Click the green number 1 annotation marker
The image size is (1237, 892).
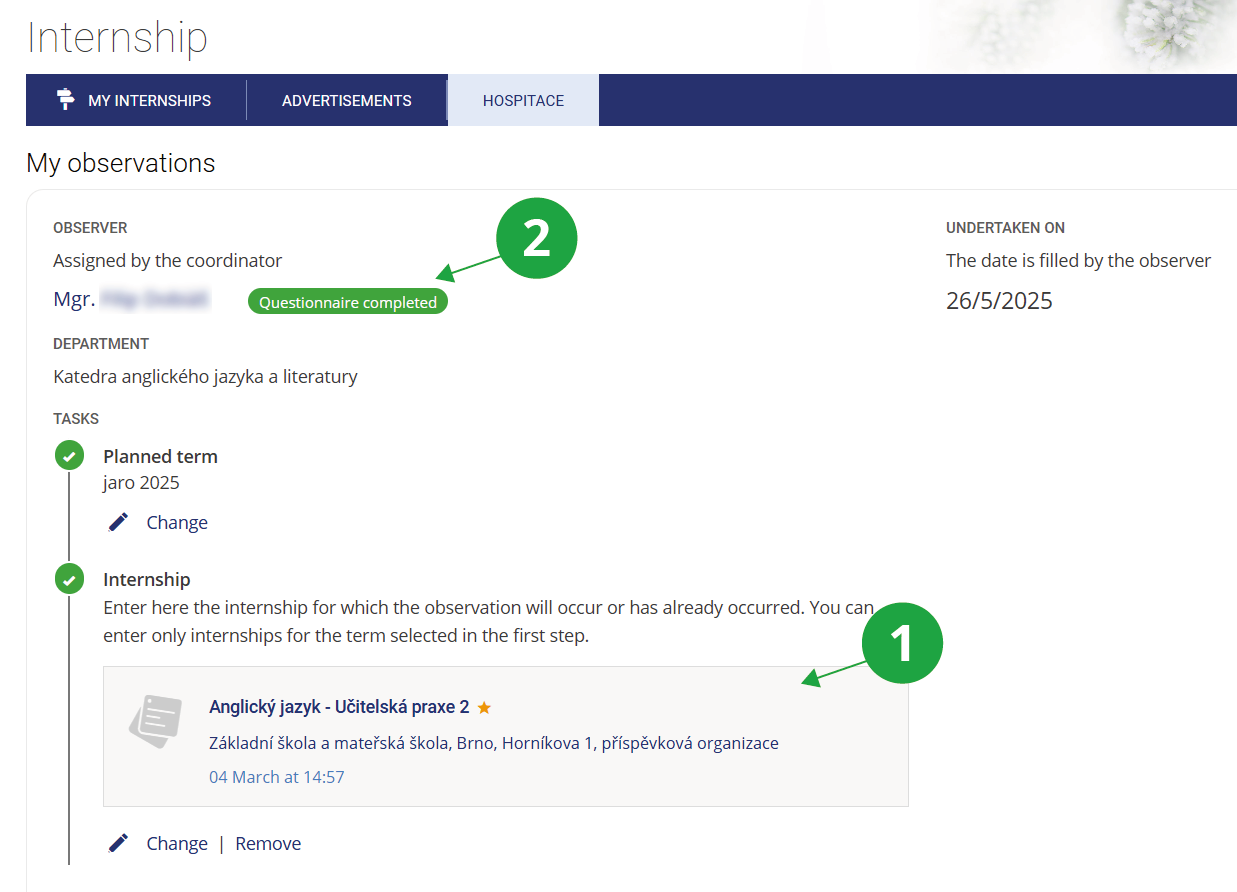point(902,642)
